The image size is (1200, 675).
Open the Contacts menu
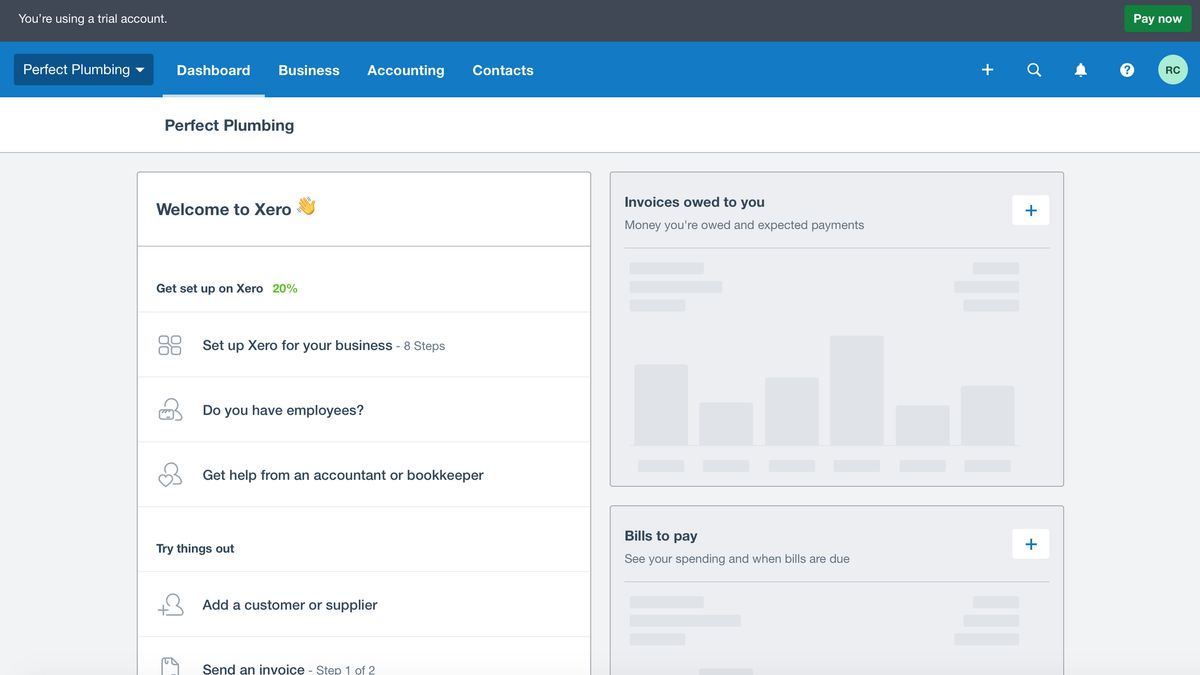[503, 69]
